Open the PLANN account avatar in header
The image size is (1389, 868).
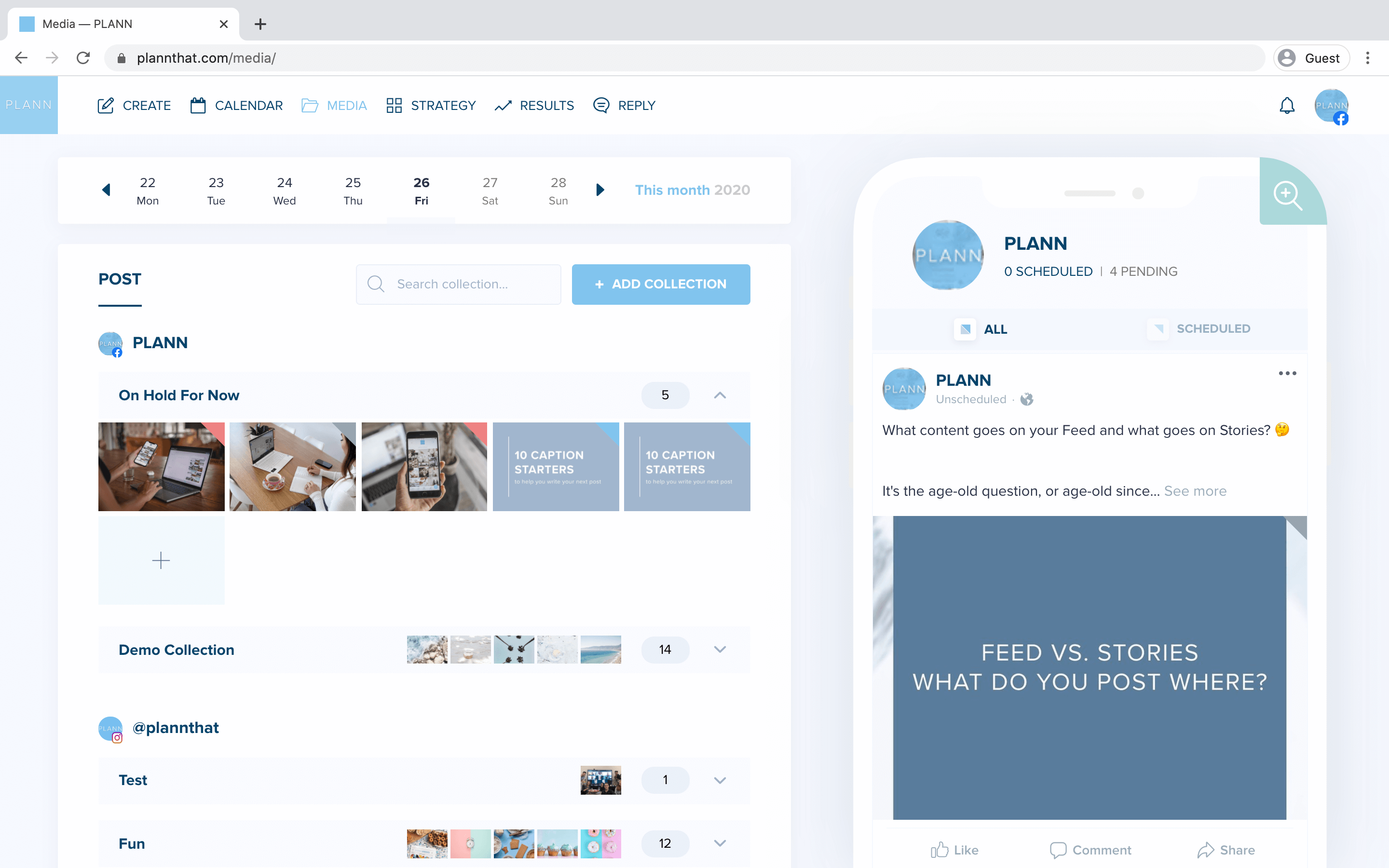tap(1331, 106)
